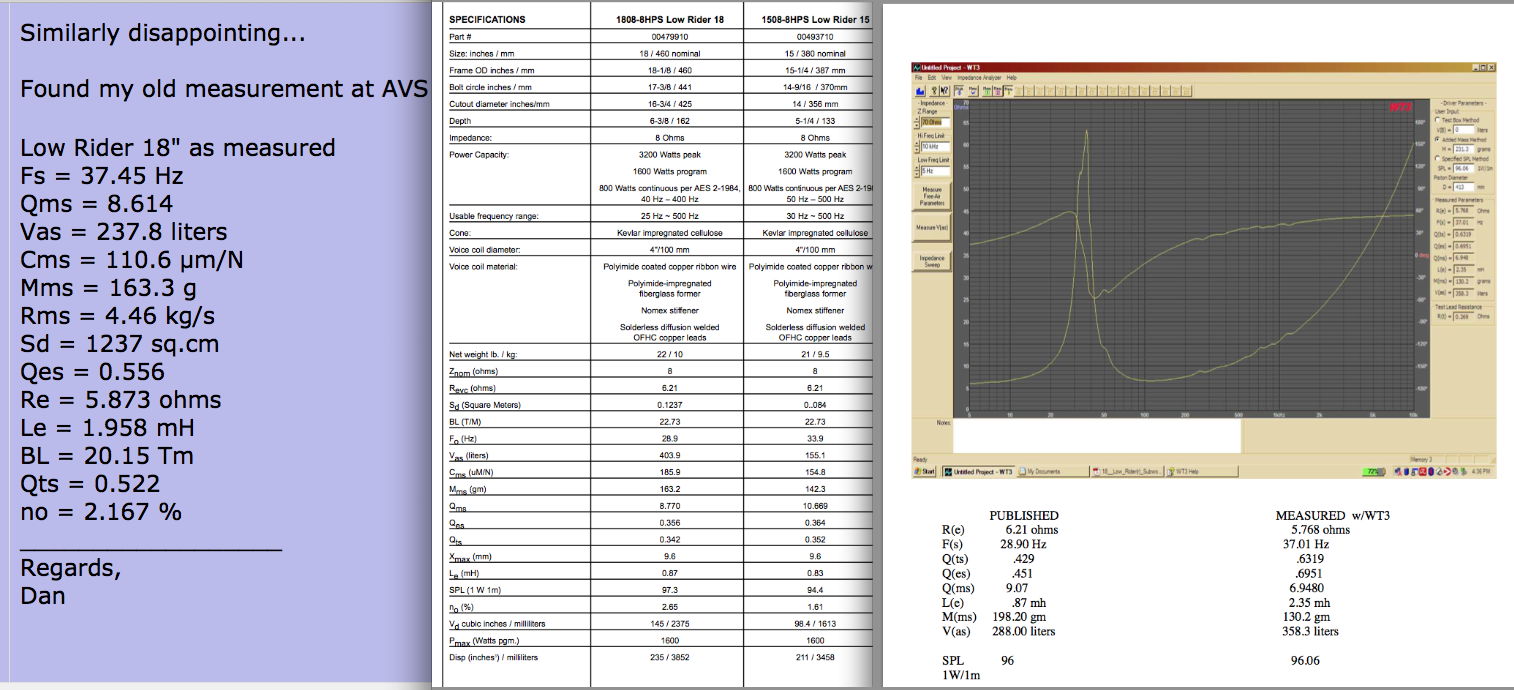Select the Added Mass Method radio button
This screenshot has height=690, width=1514.
(1437, 139)
